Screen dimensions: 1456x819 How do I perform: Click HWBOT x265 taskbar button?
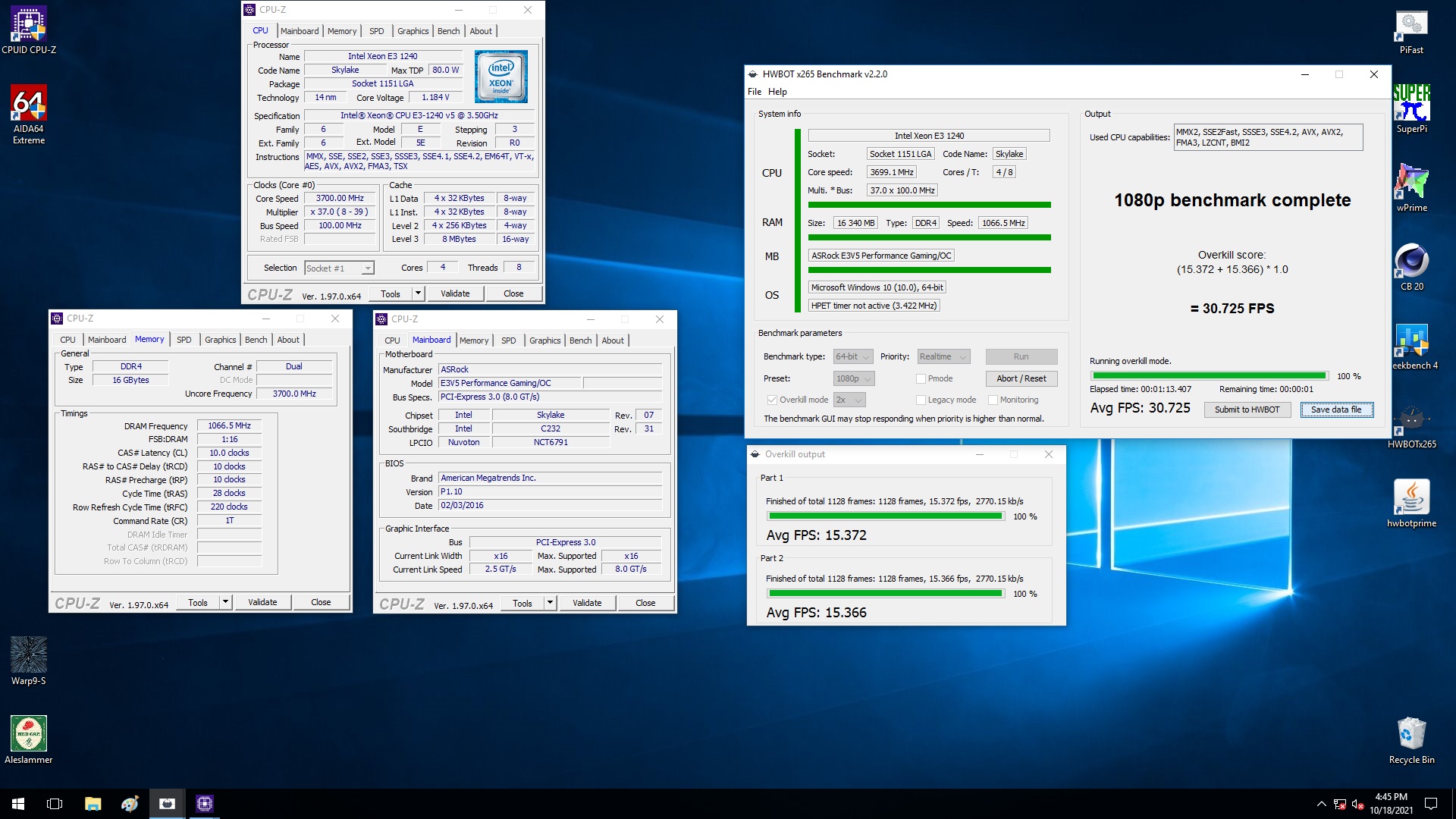[x=167, y=804]
